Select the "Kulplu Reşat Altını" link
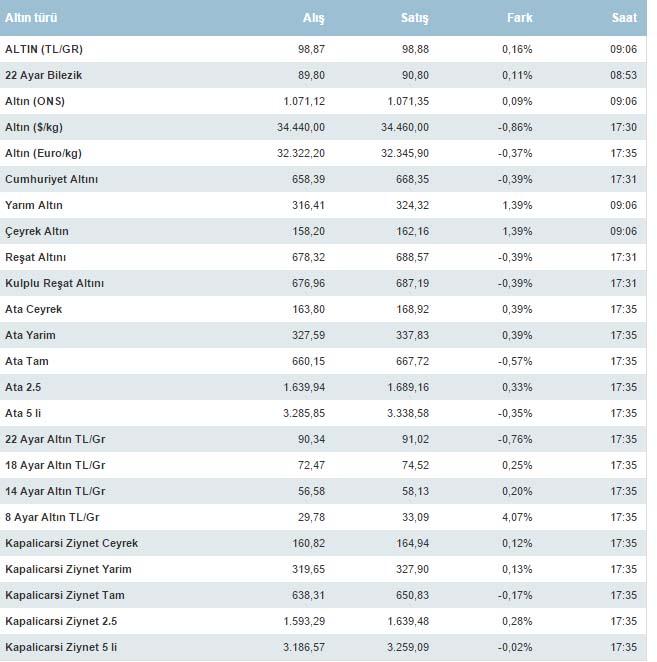The width and height of the screenshot is (657, 662). tap(55, 283)
